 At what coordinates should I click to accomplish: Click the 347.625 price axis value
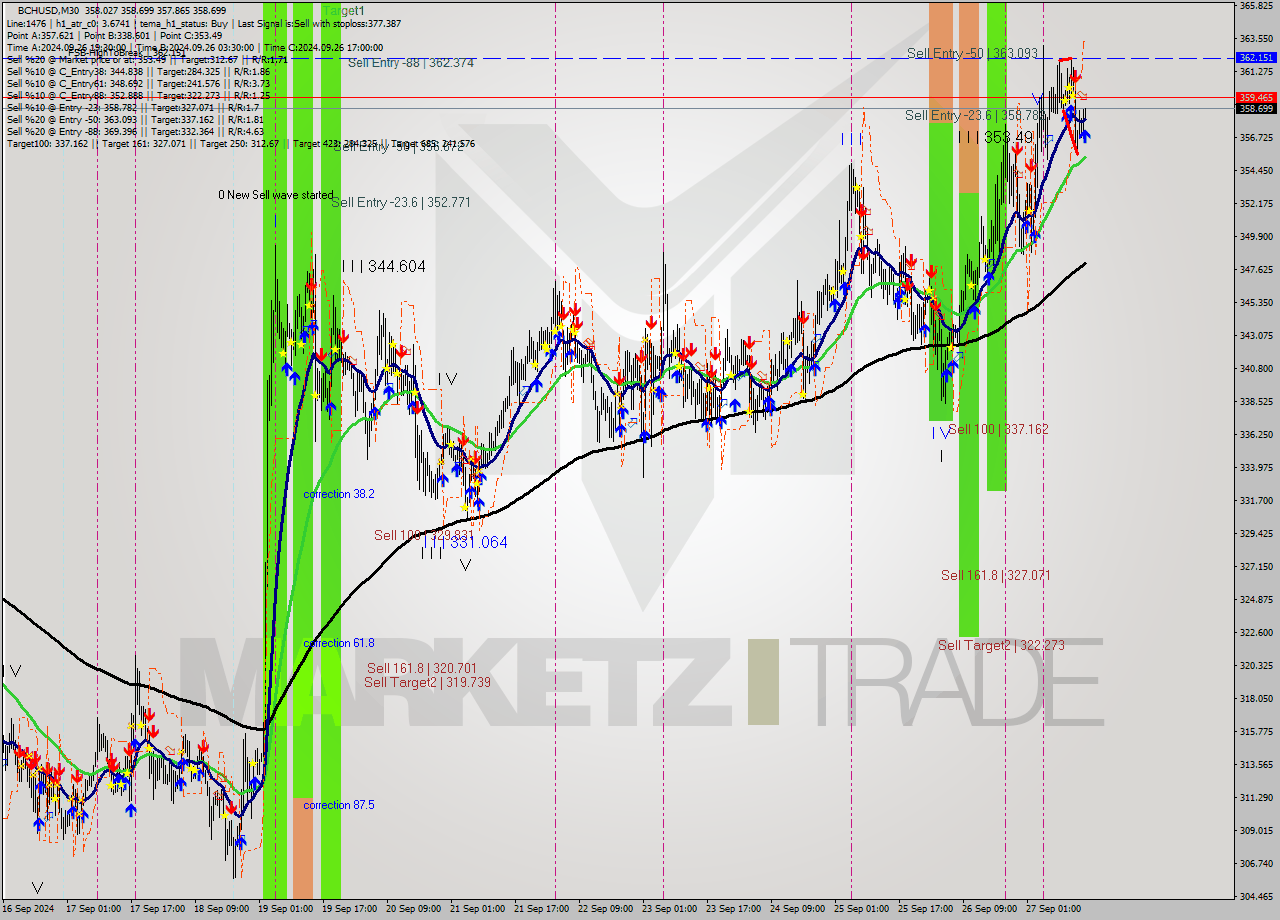click(x=1256, y=269)
